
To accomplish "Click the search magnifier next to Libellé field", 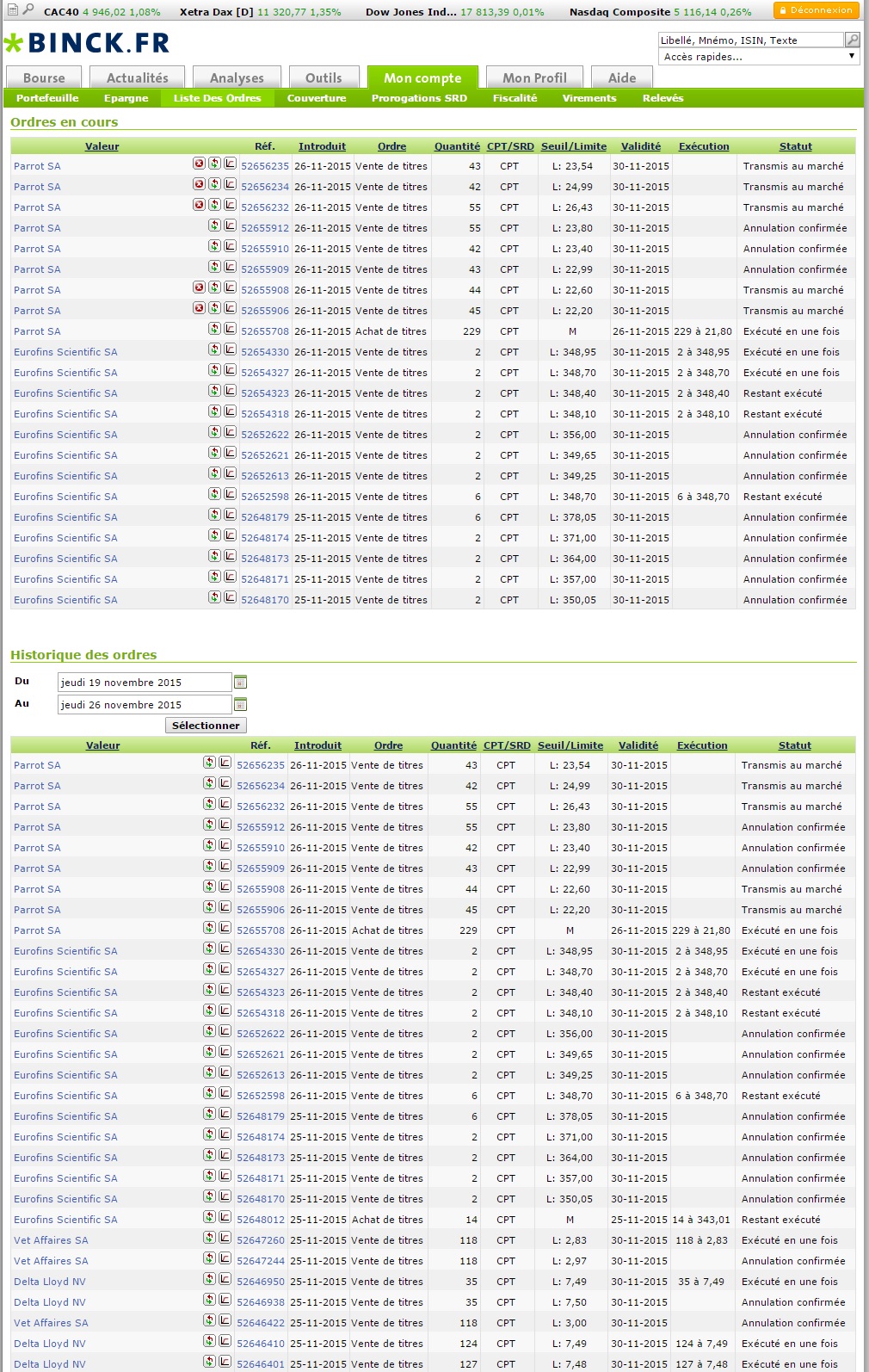I will (853, 40).
